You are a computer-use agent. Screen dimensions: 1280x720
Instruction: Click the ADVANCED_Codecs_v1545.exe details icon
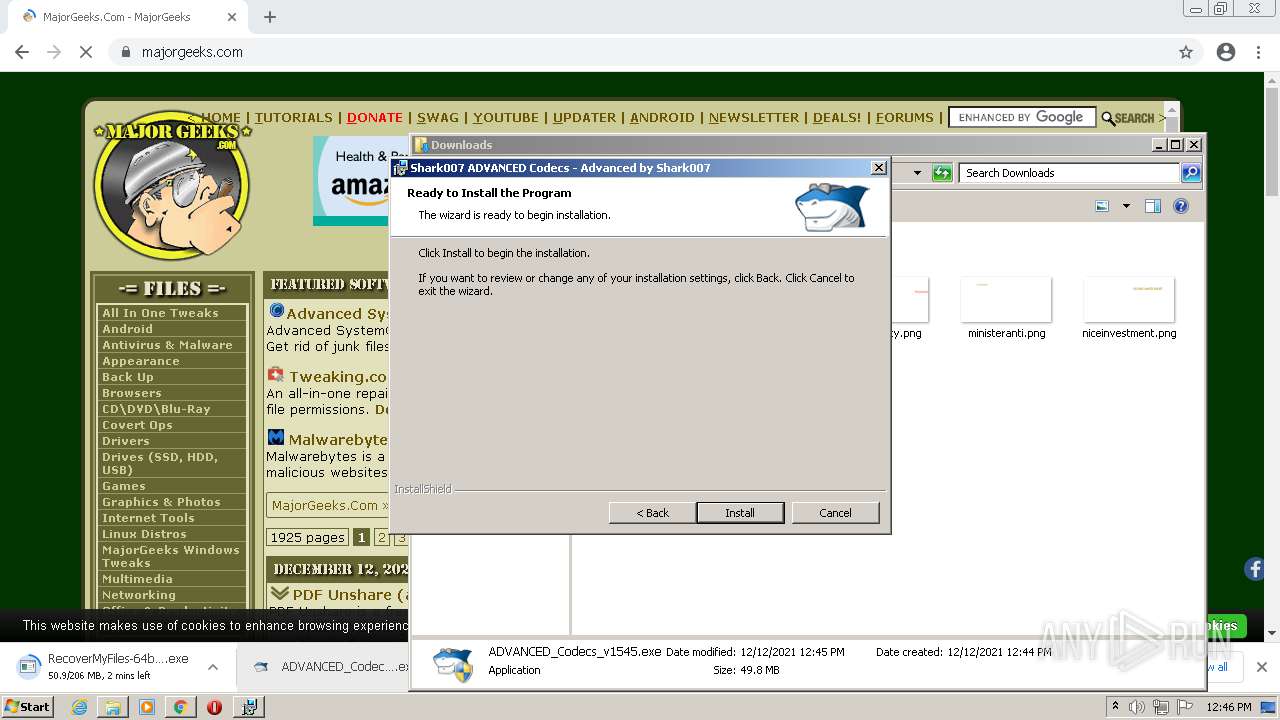[x=453, y=664]
